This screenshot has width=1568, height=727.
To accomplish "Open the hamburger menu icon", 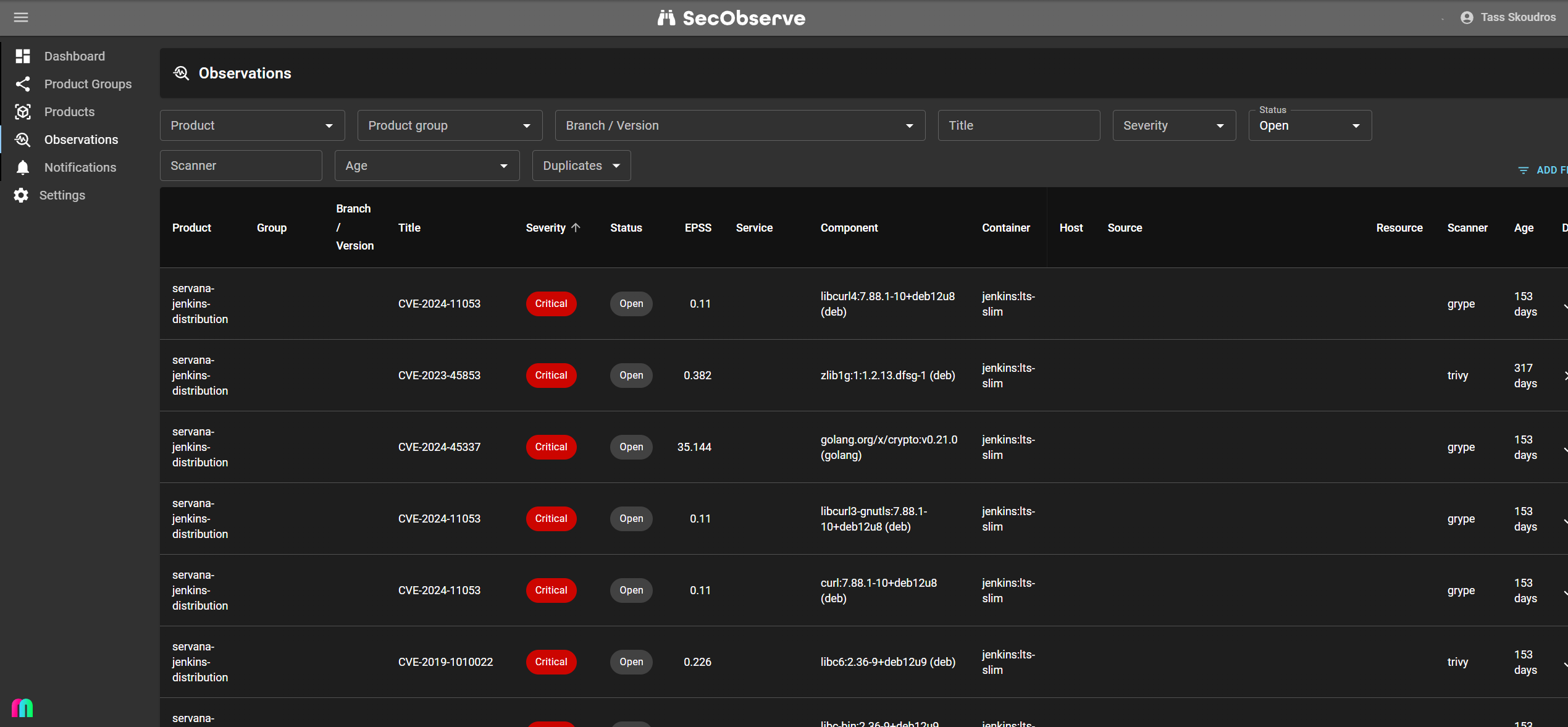I will coord(21,17).
